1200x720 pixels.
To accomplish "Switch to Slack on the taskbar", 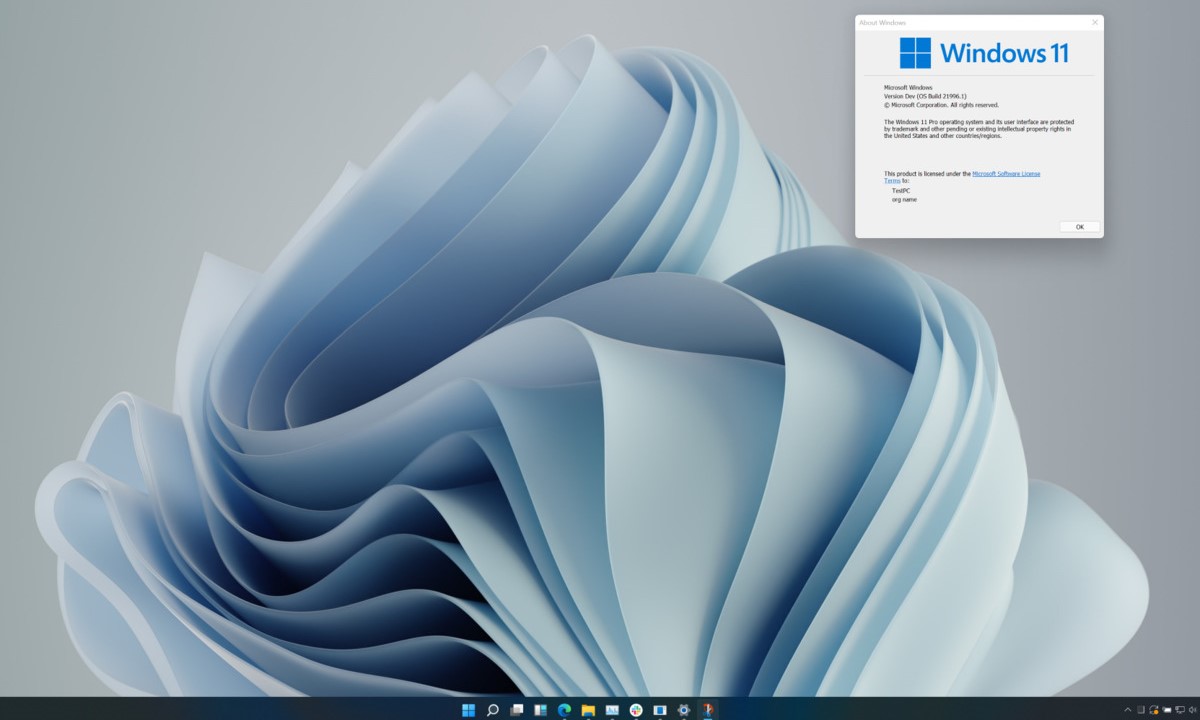I will 636,710.
